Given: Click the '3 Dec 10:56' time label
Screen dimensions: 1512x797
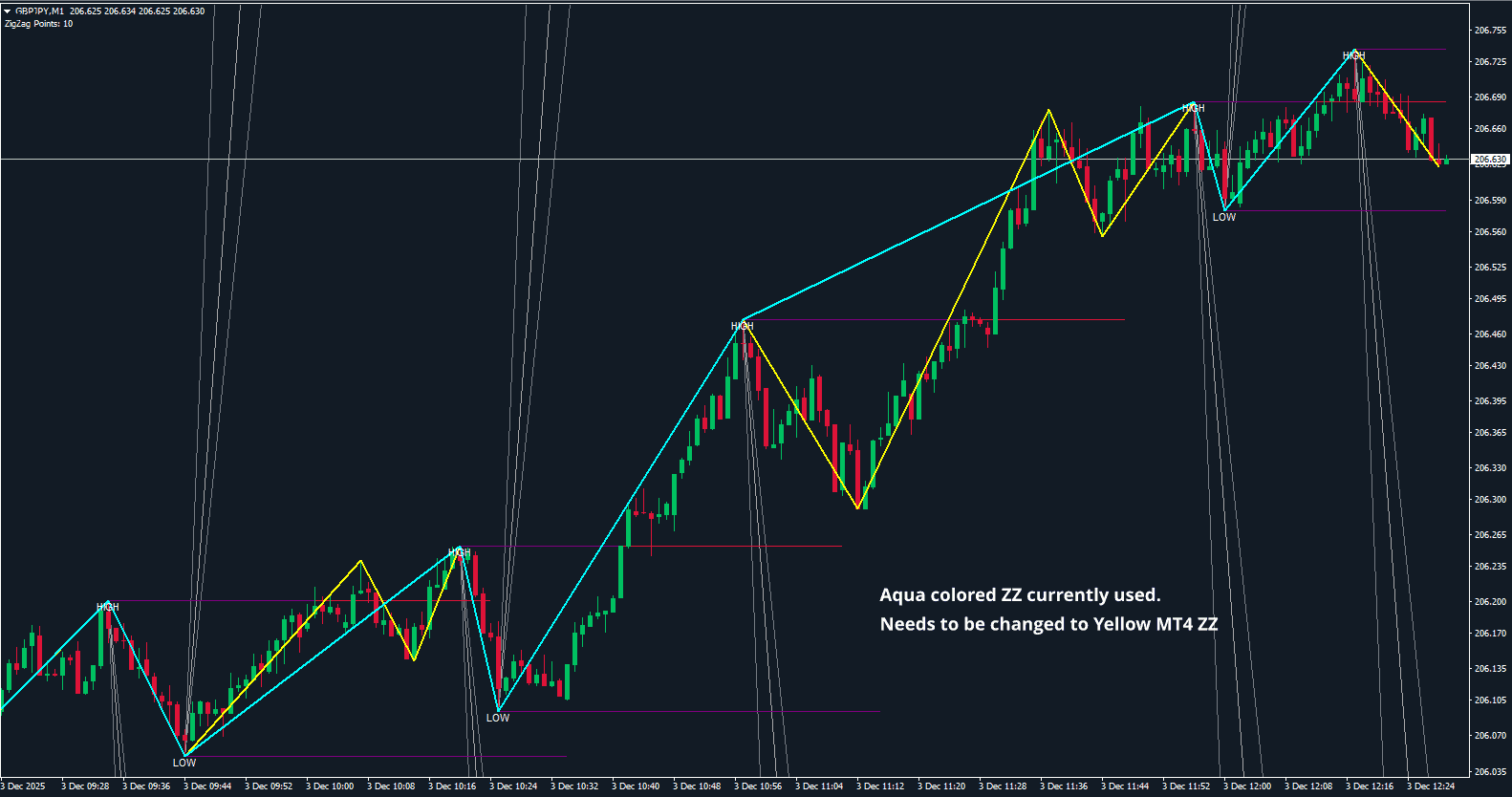Looking at the screenshot, I should tap(758, 786).
